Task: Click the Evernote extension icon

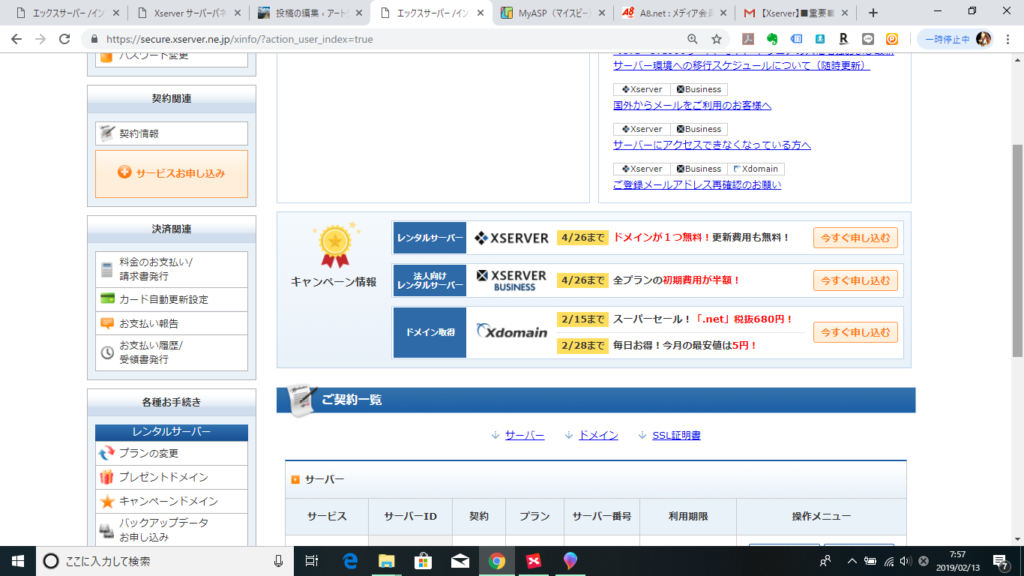Action: click(x=772, y=39)
